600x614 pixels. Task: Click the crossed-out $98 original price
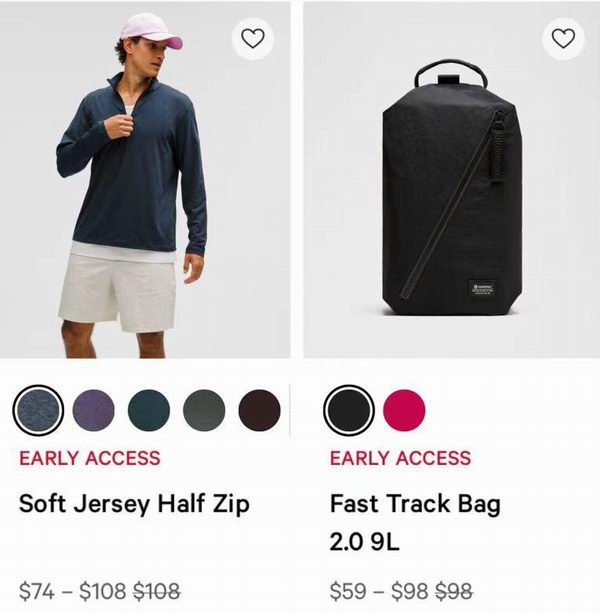click(451, 590)
